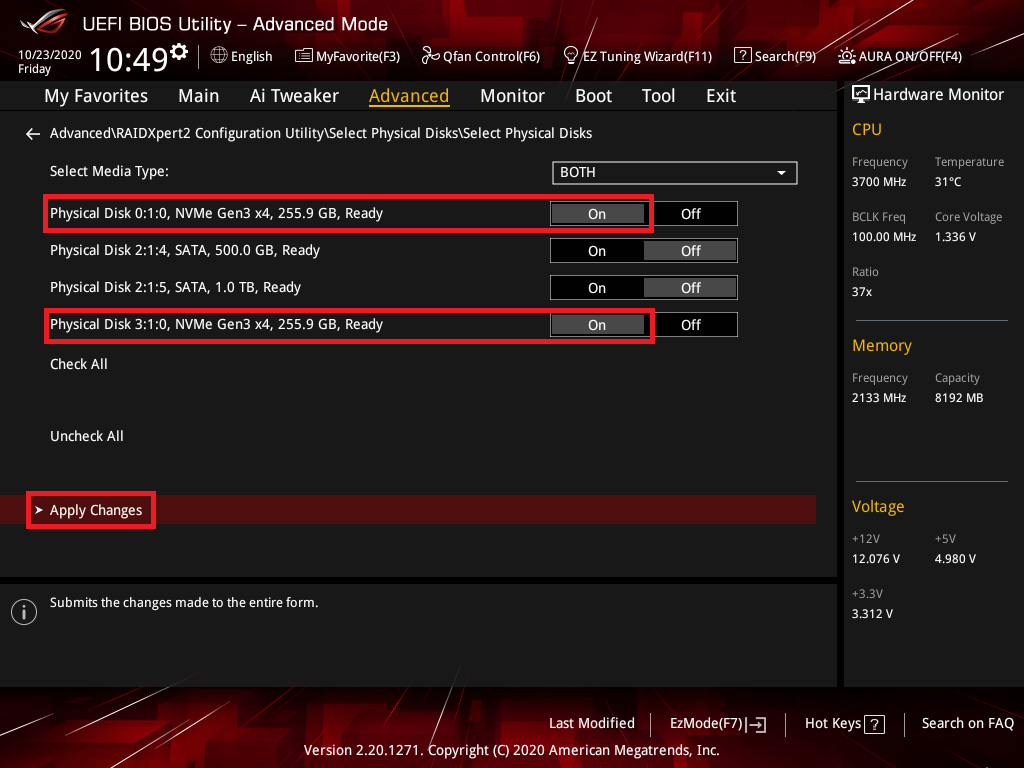Open Search on FAQ link
Screen dimensions: 1024x768
[967, 723]
